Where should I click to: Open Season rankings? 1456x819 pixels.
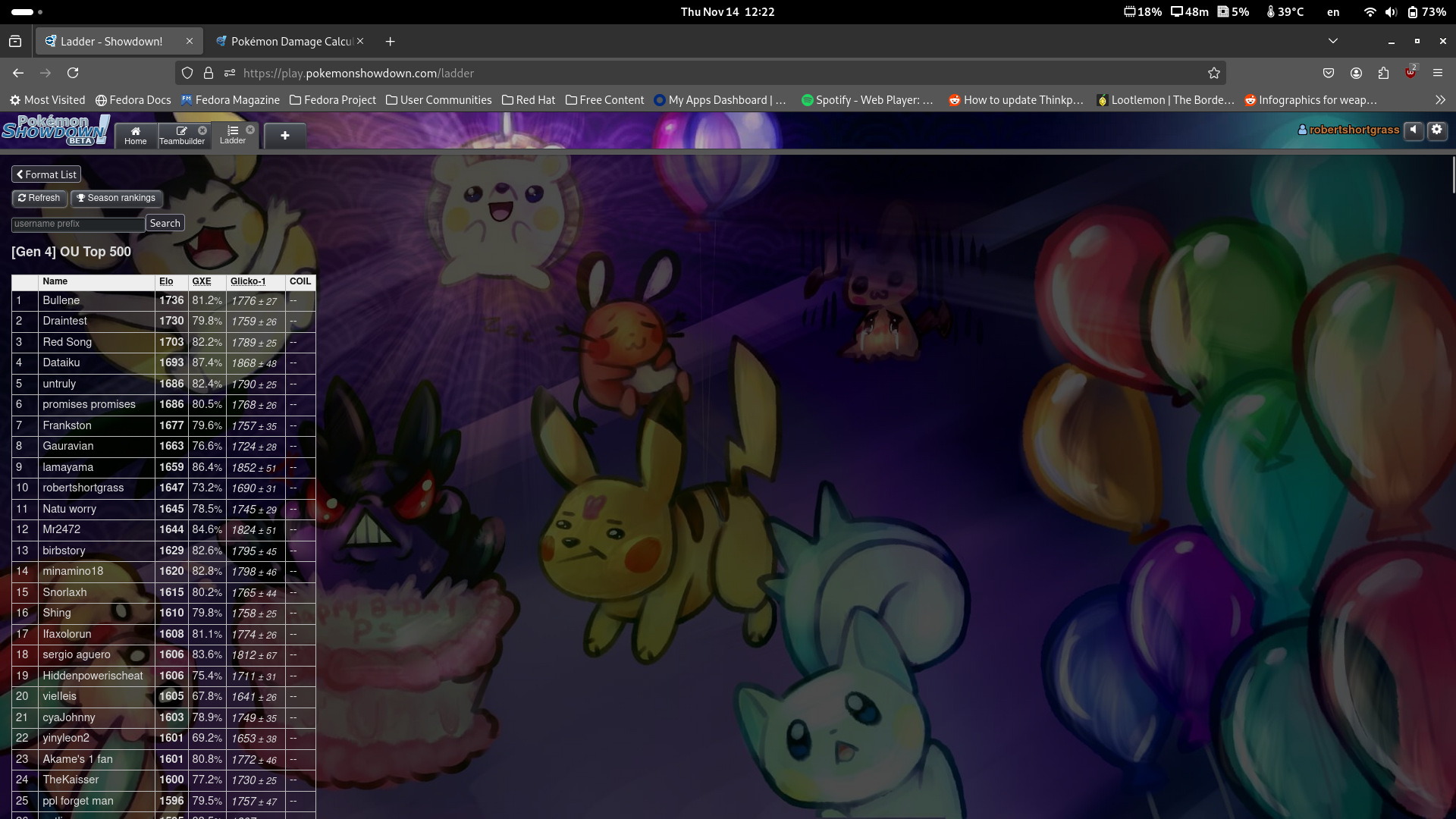pyautogui.click(x=116, y=198)
